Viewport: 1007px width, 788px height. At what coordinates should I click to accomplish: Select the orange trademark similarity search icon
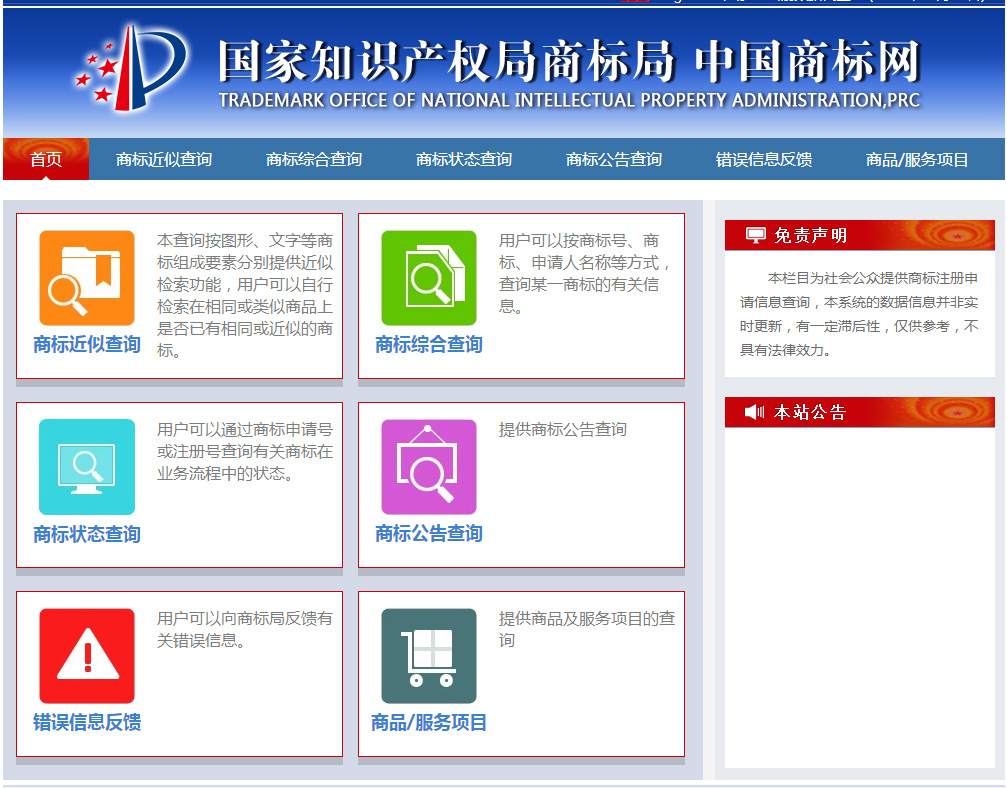coord(87,278)
